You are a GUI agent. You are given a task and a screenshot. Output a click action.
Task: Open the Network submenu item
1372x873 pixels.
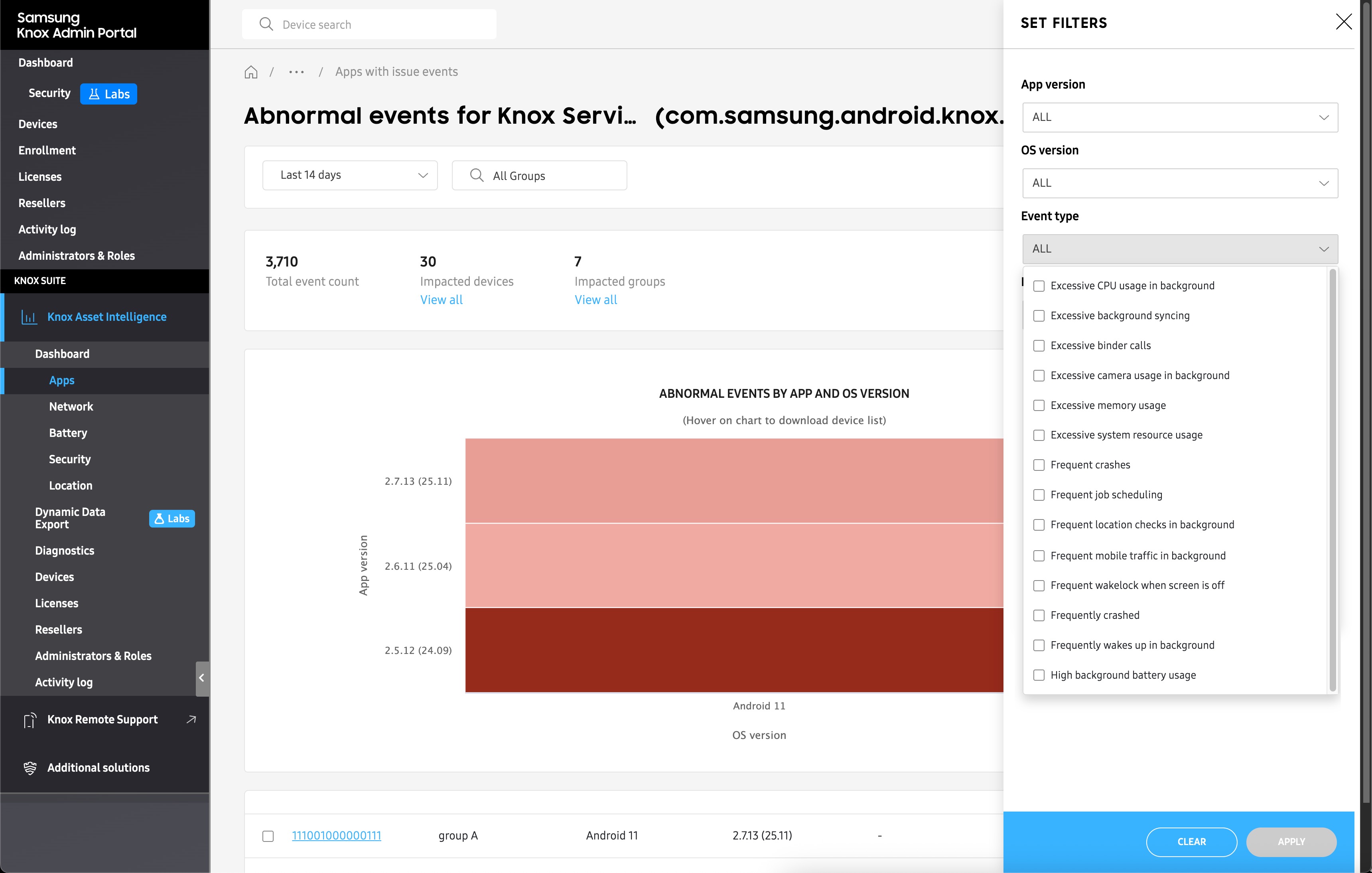pyautogui.click(x=71, y=407)
